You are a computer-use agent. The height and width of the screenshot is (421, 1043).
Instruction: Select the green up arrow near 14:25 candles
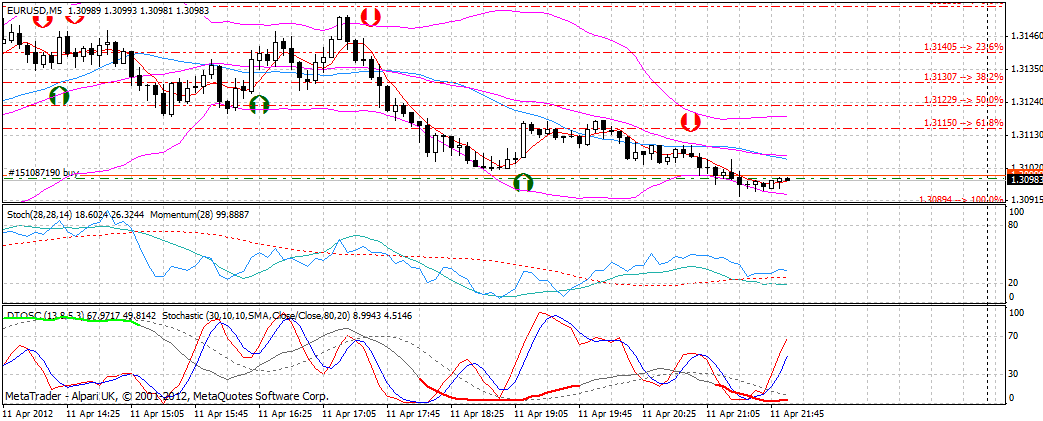coord(59,95)
